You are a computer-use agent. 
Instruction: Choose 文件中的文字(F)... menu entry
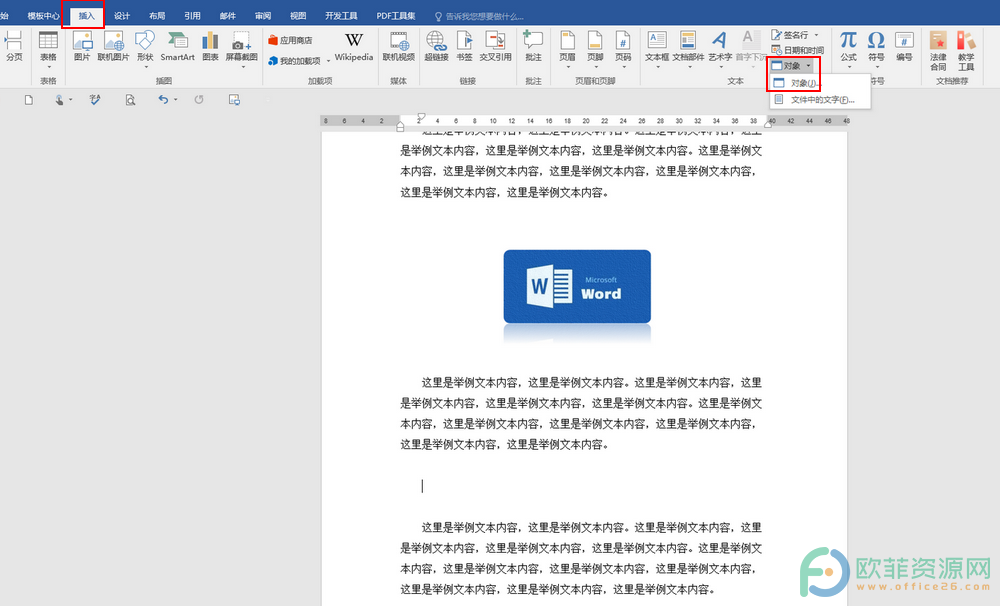(820, 100)
